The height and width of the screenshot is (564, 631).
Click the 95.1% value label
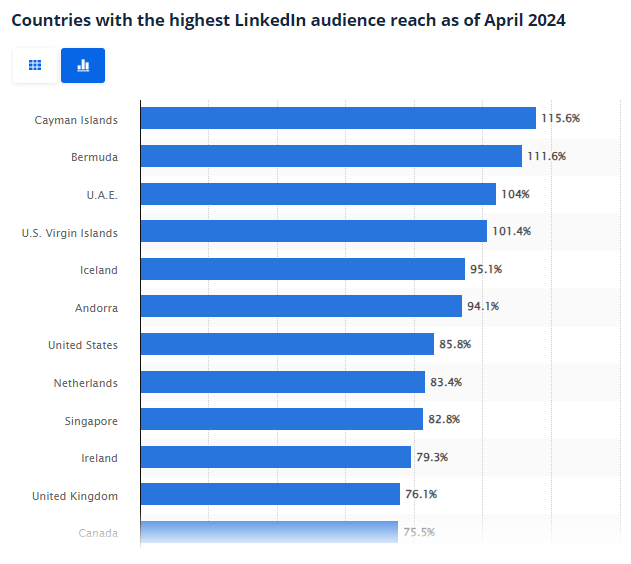[x=486, y=269]
